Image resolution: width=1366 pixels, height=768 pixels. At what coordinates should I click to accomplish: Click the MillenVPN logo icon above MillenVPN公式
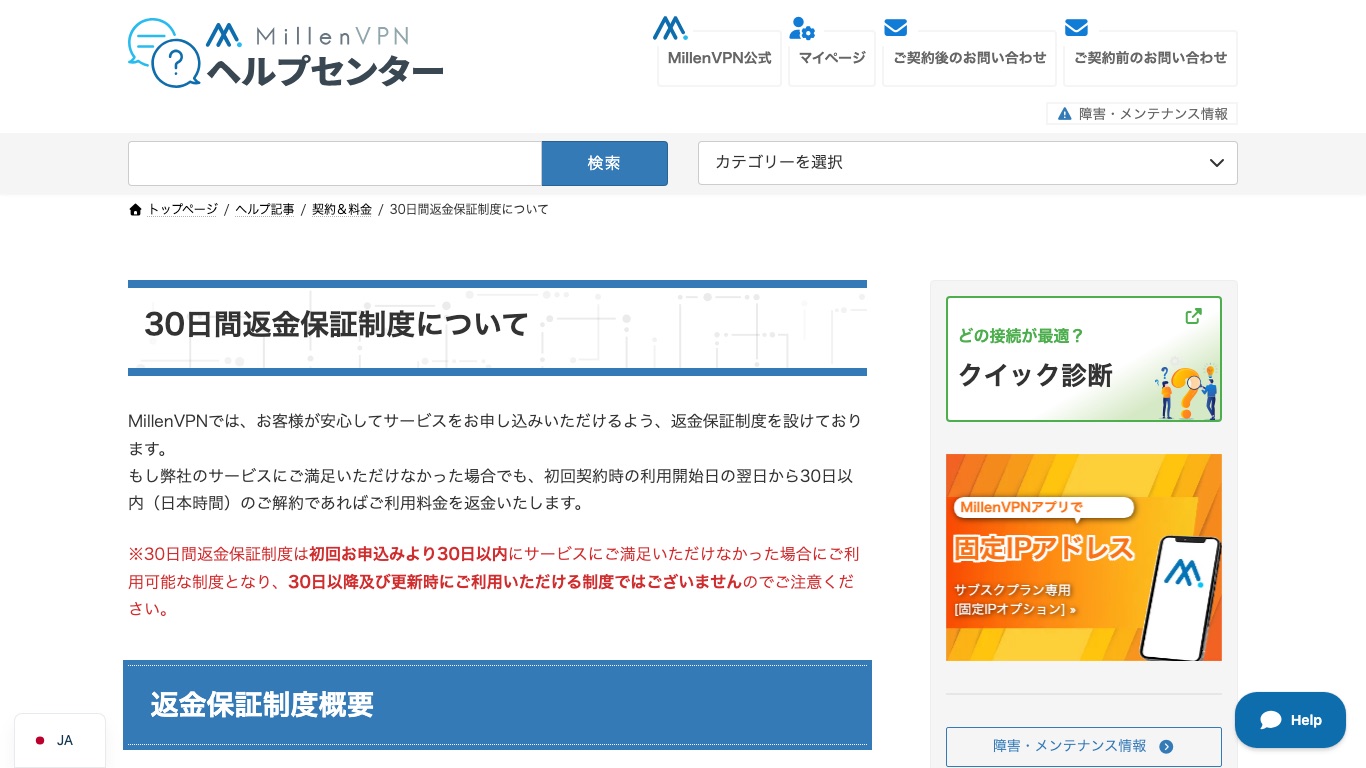pyautogui.click(x=670, y=28)
